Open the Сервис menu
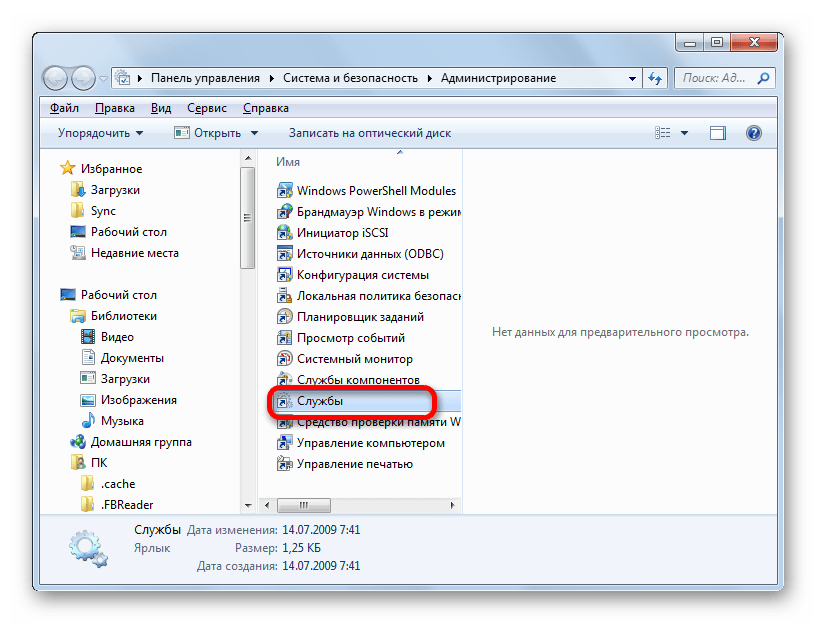 coord(206,108)
